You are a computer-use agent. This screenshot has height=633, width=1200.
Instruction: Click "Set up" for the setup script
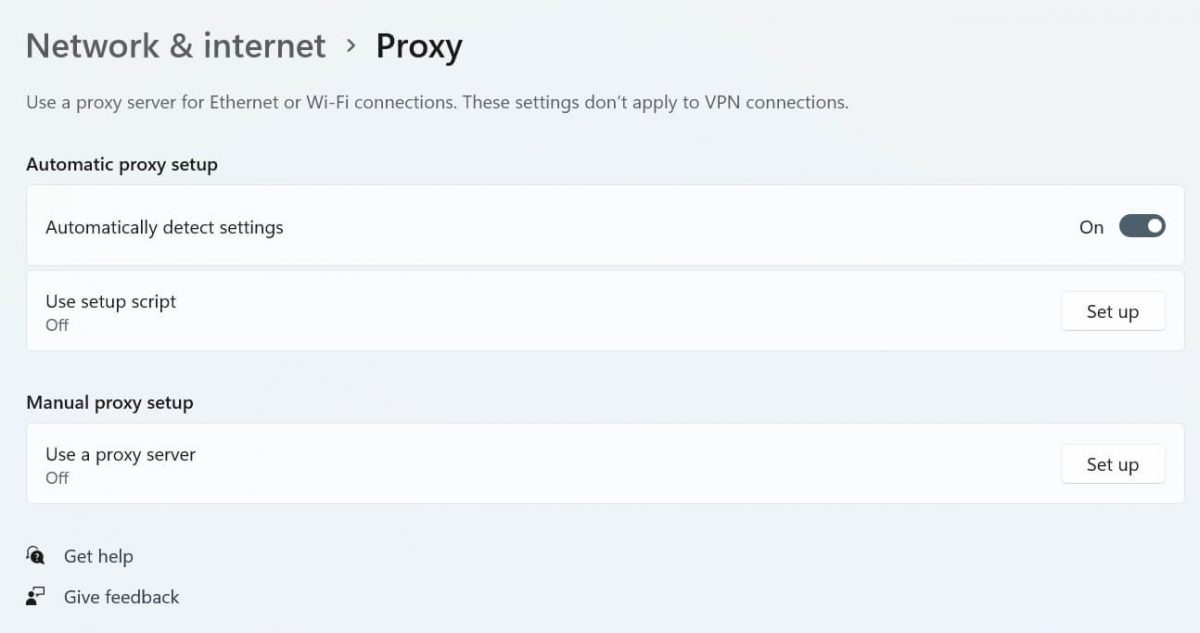pyautogui.click(x=1113, y=311)
